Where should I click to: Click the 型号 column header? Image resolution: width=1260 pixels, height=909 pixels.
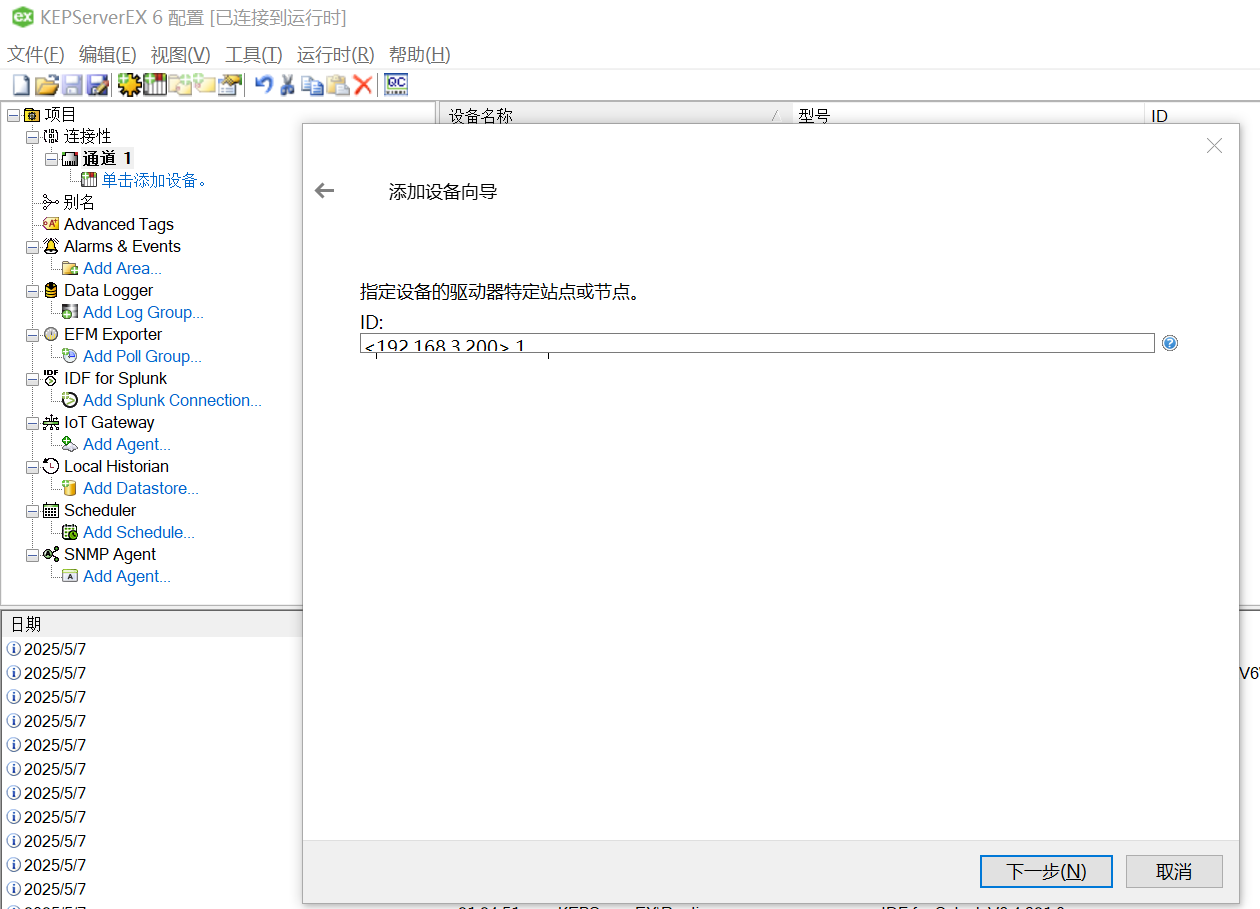pyautogui.click(x=968, y=116)
